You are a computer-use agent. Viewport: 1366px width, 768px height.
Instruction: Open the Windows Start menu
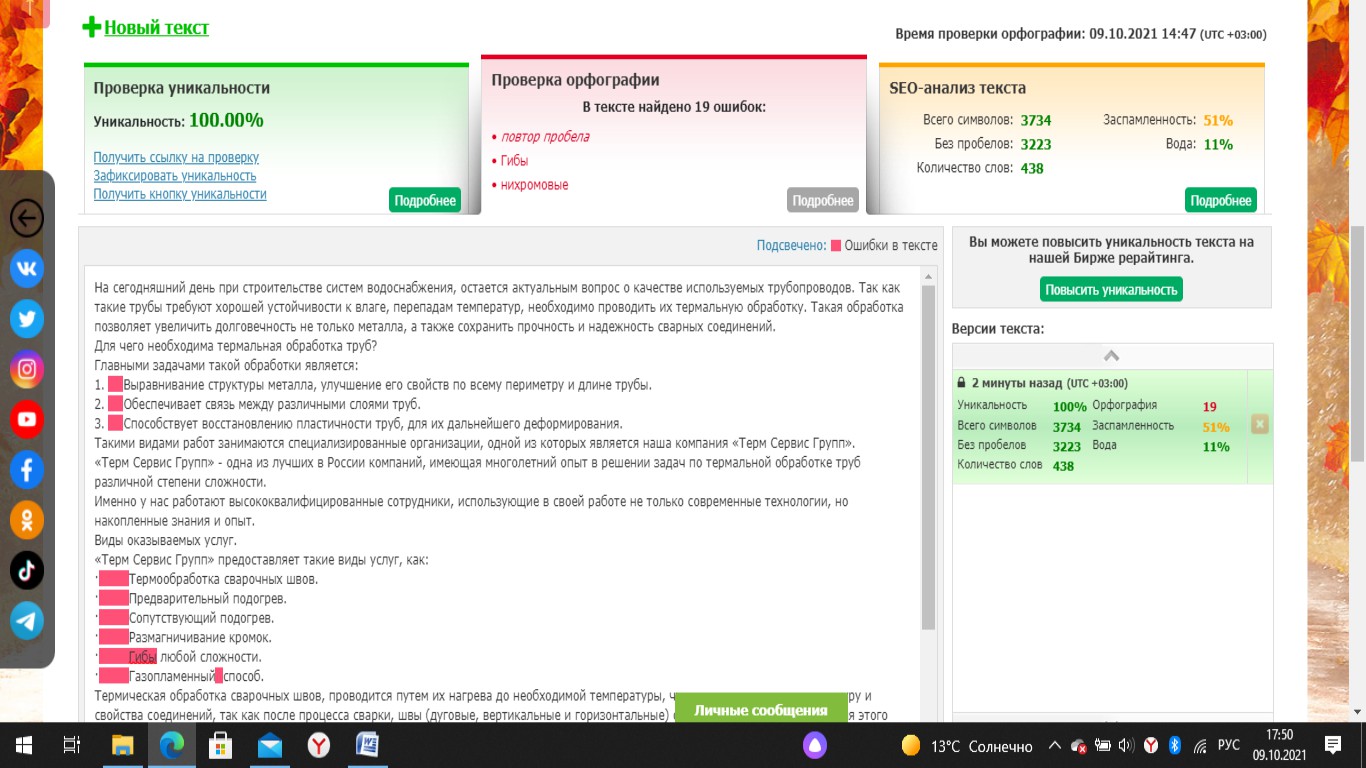click(23, 745)
